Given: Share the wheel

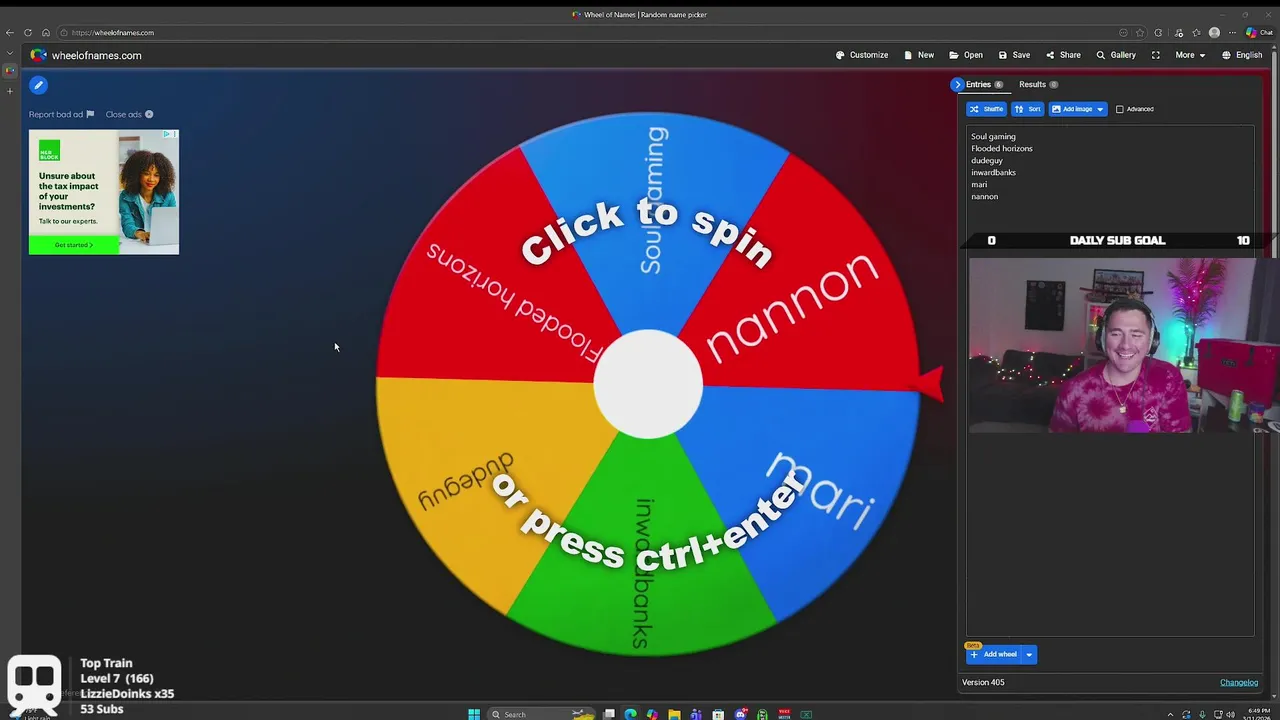Looking at the screenshot, I should 1063,55.
